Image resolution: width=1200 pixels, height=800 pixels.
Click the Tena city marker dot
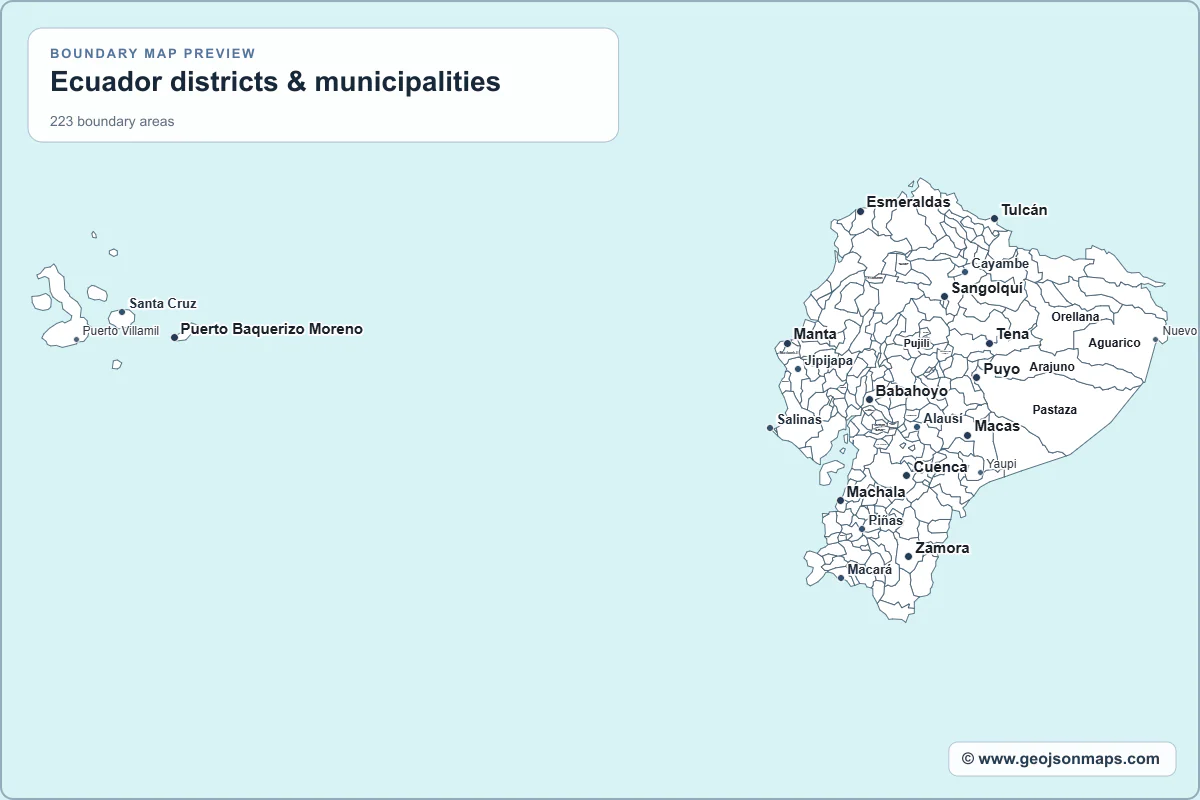pyautogui.click(x=989, y=343)
